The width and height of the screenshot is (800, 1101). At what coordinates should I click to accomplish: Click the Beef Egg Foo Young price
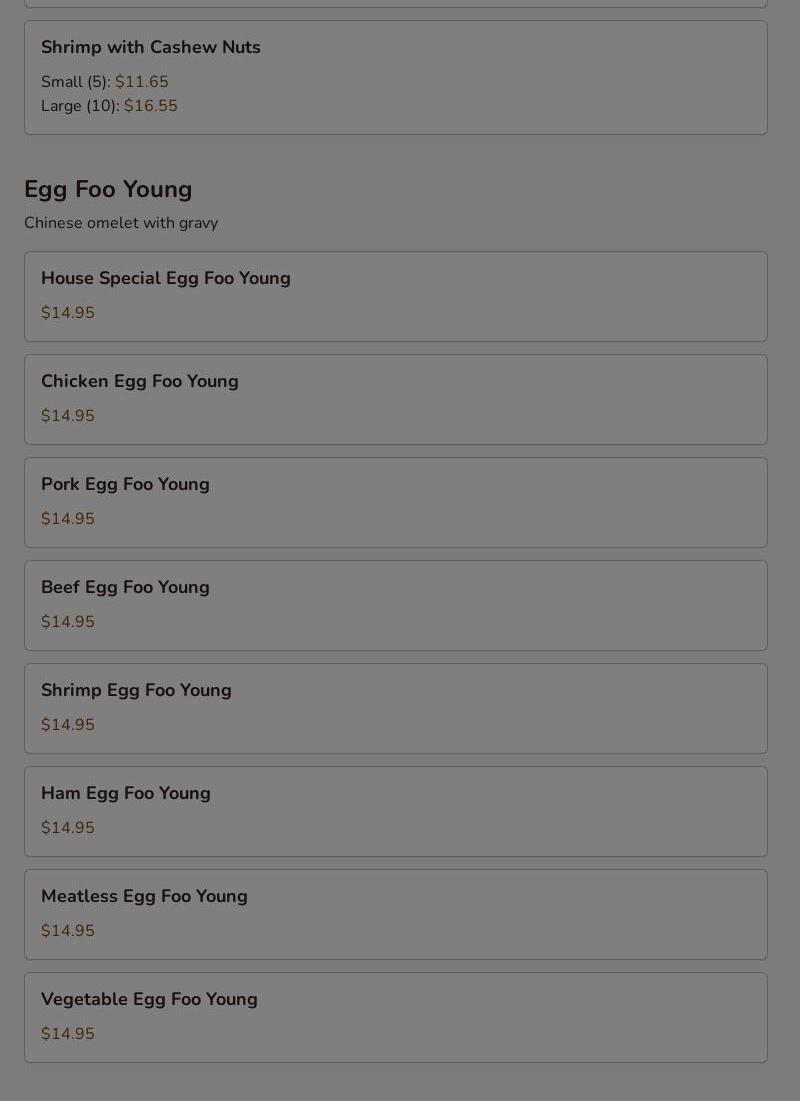click(68, 622)
